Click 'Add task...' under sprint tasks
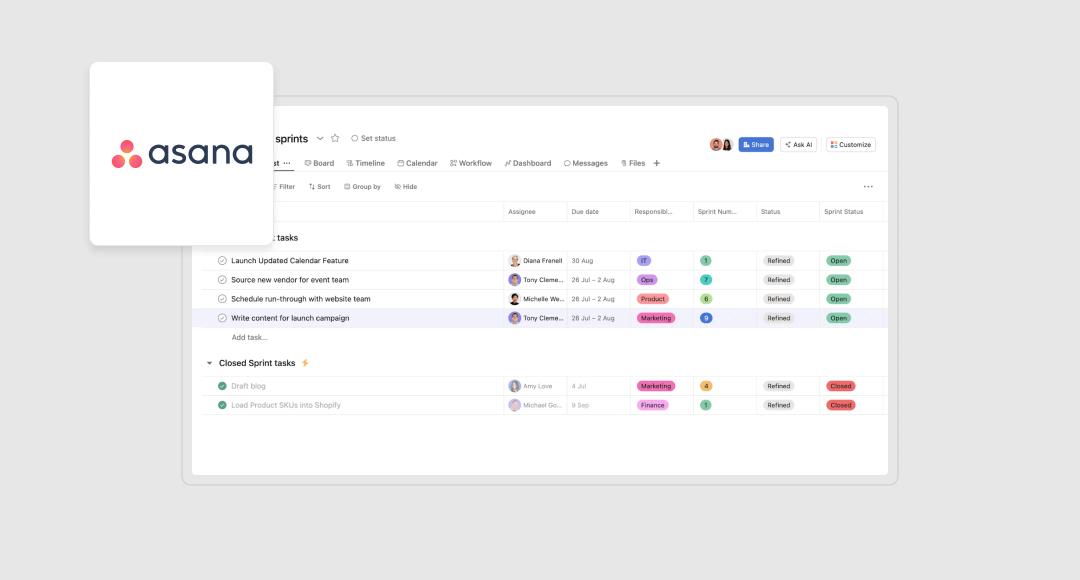This screenshot has height=580, width=1080. (249, 337)
